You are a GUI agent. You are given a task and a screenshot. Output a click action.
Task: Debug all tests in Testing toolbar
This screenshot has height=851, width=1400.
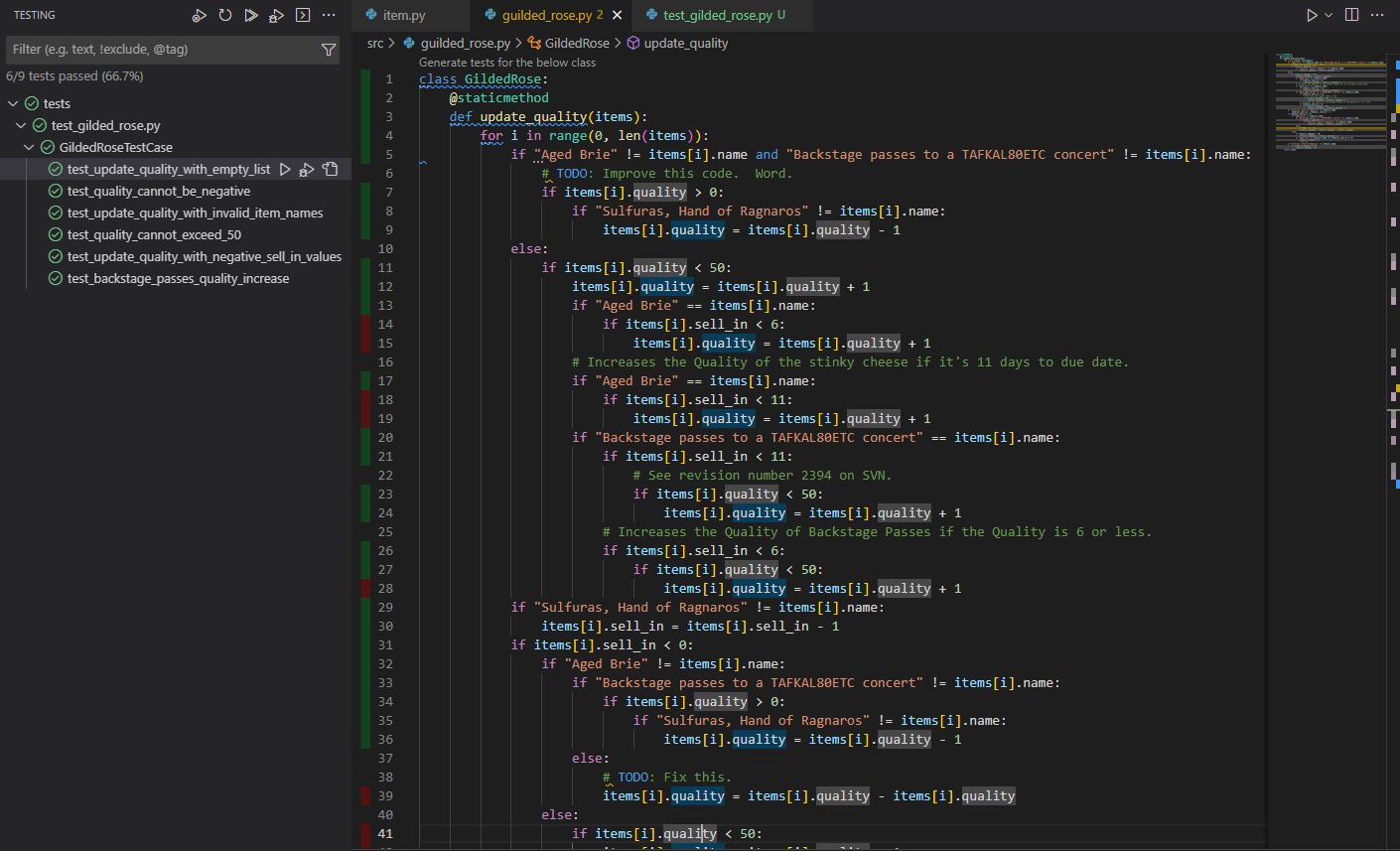[x=277, y=15]
